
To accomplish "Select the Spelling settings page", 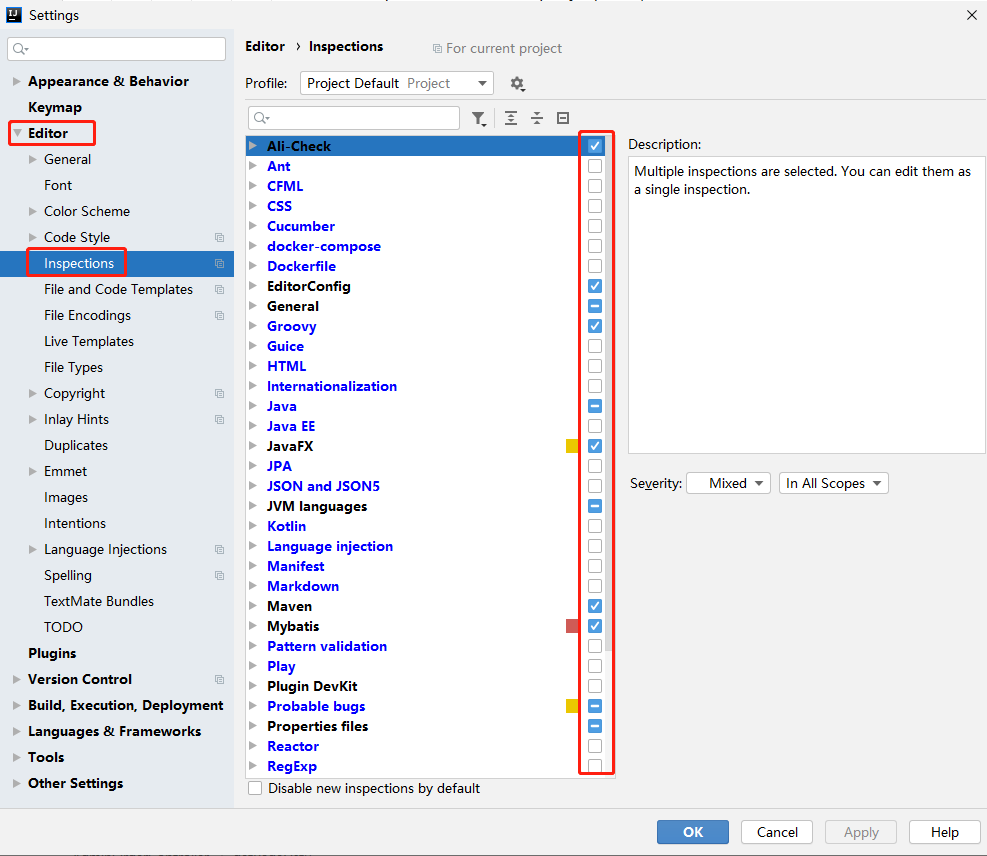I will click(68, 575).
